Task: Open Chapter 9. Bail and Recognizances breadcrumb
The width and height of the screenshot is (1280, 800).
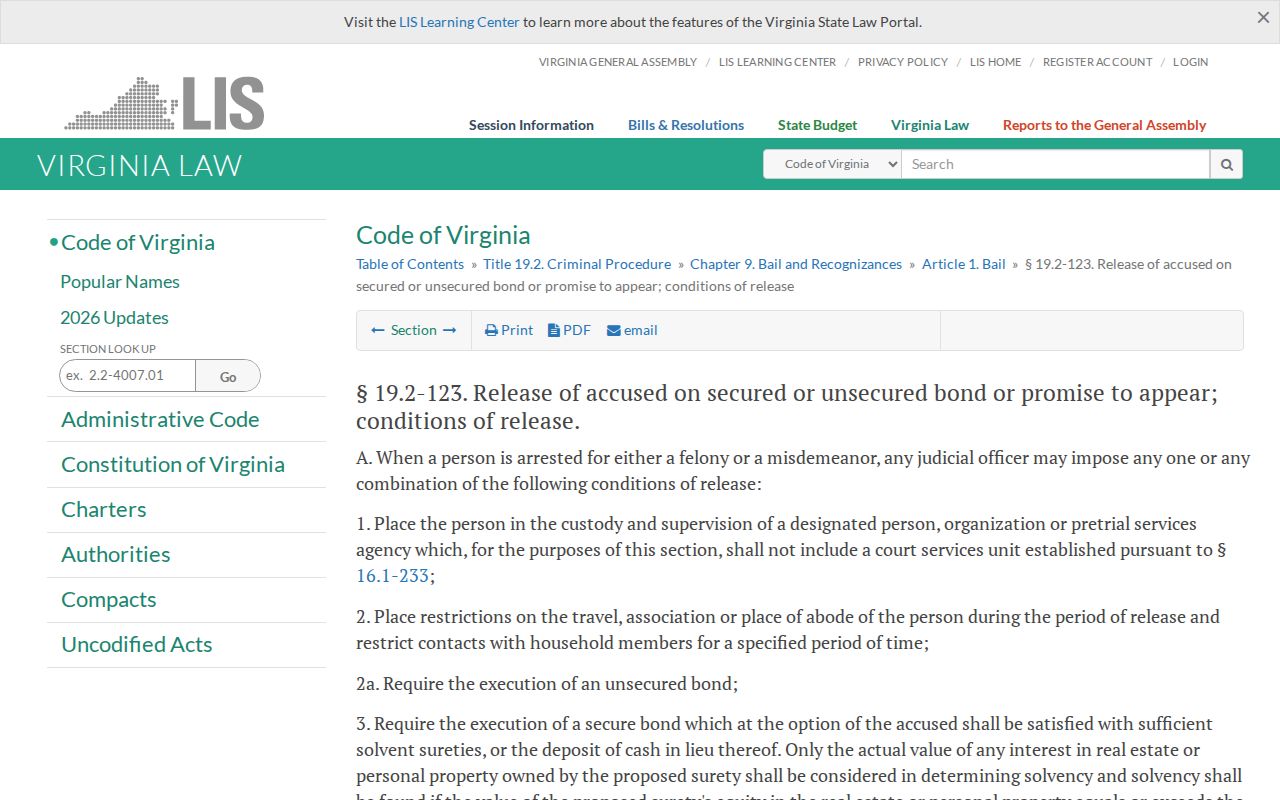Action: coord(796,264)
